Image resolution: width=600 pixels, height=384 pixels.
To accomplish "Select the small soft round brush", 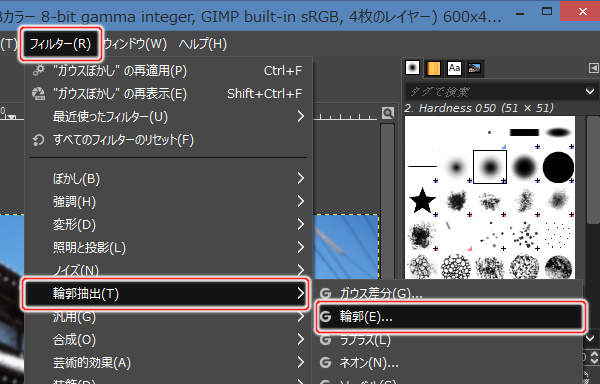I will [x=456, y=167].
